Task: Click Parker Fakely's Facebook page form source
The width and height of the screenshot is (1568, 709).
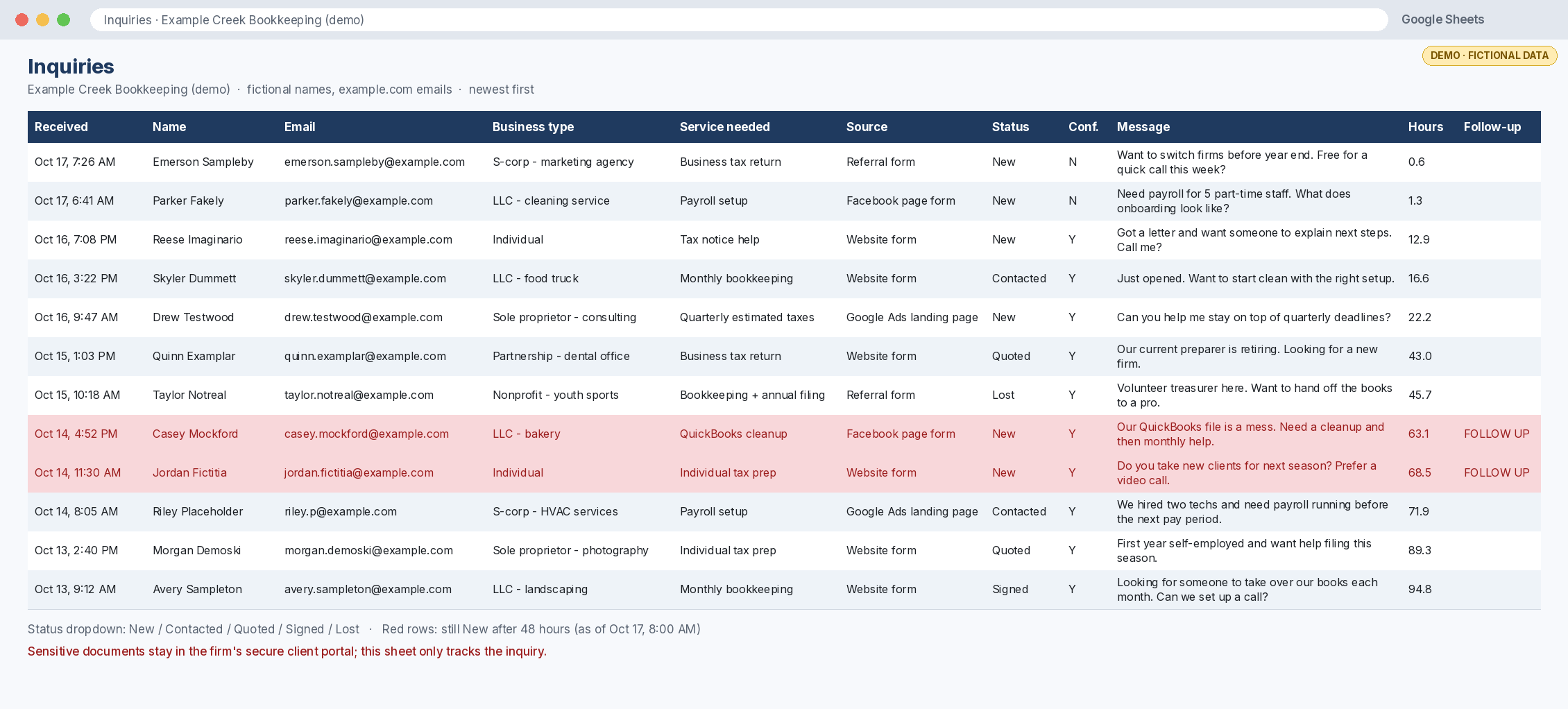Action: tap(901, 200)
